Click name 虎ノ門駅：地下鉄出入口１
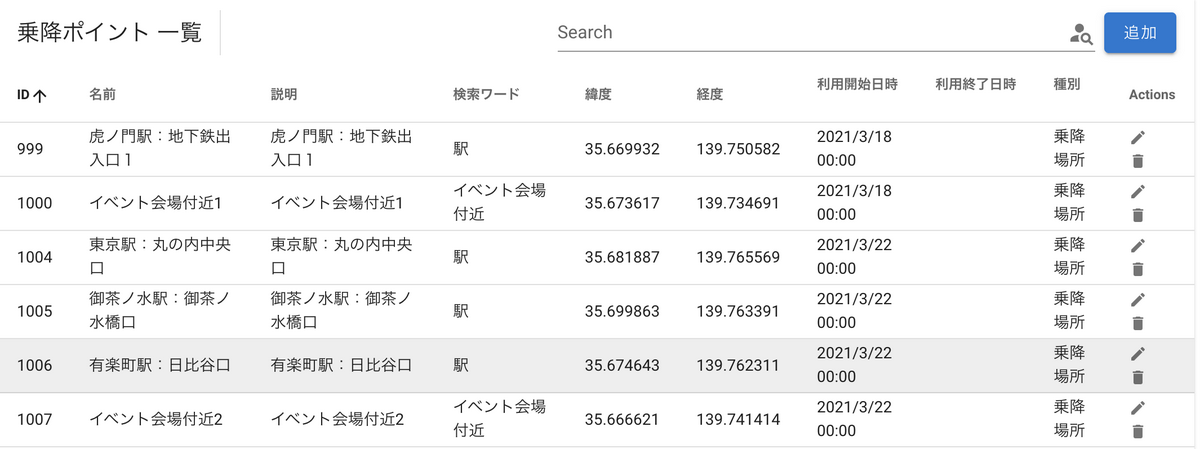This screenshot has height=449, width=1200. click(160, 148)
